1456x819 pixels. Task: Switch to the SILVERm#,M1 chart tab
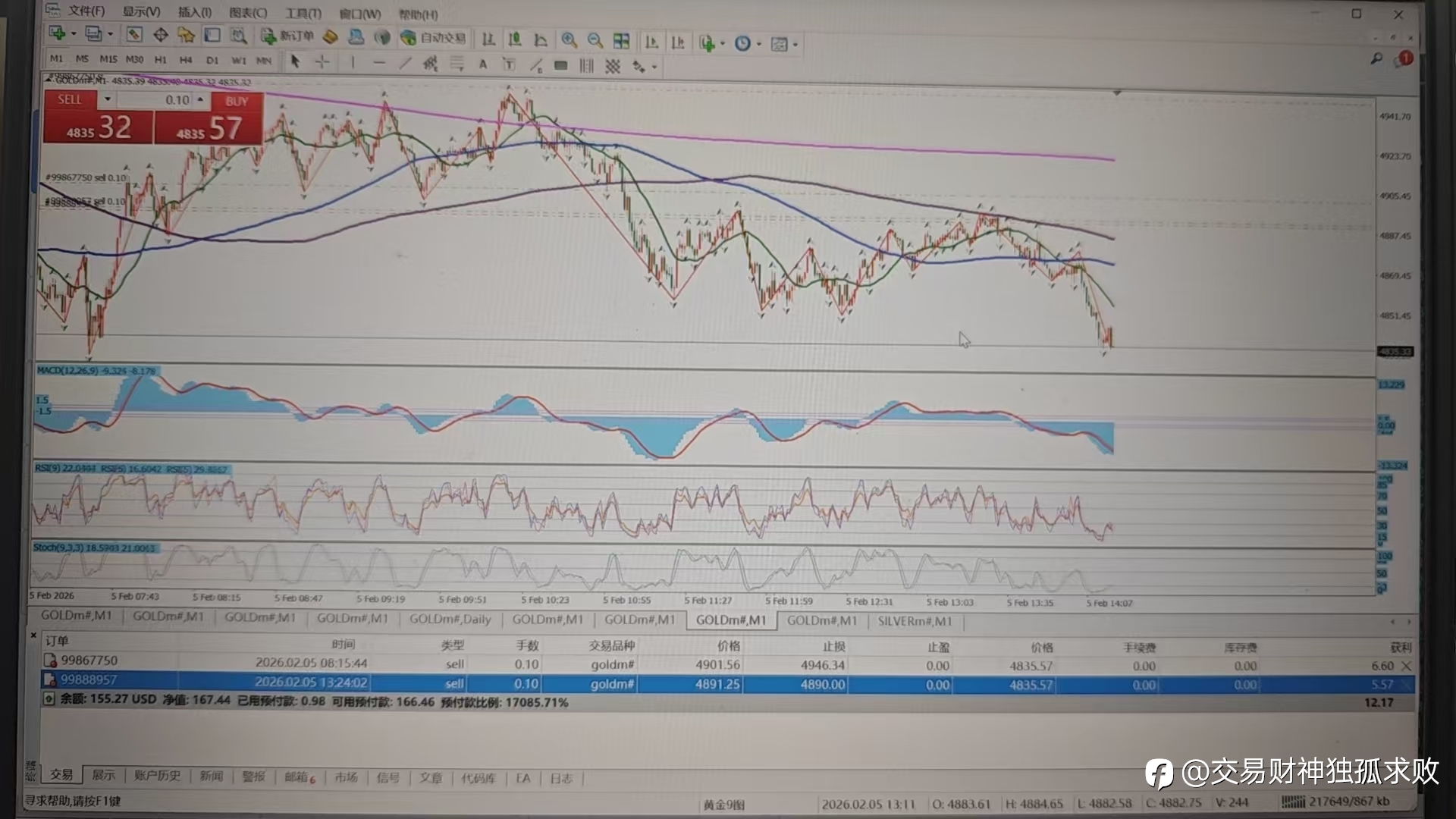(x=915, y=621)
